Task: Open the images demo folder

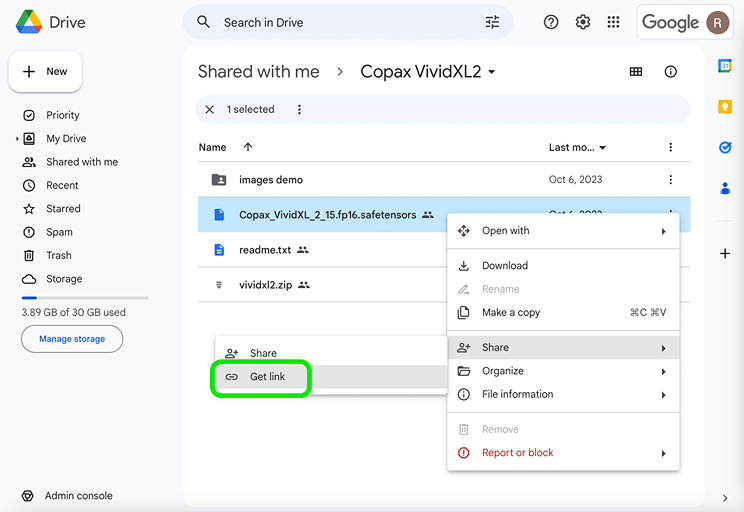Action: click(270, 180)
